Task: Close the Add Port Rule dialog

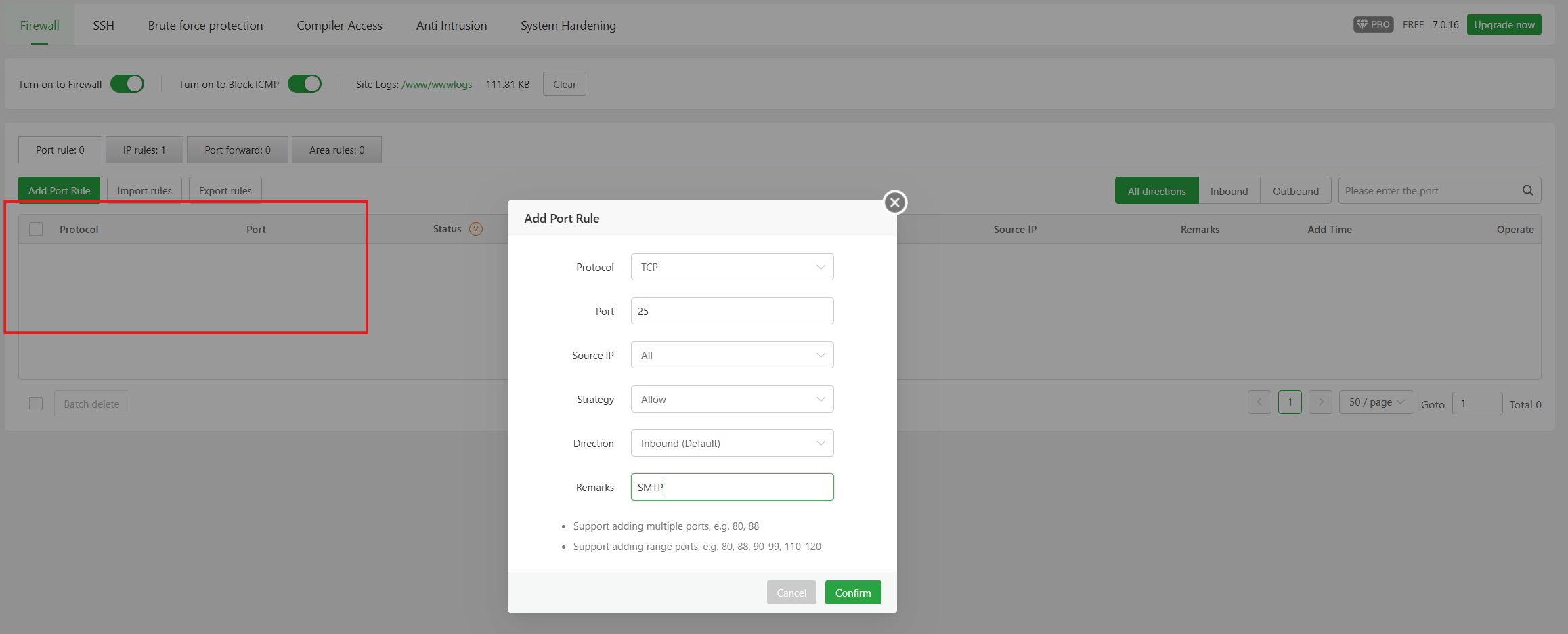Action: coord(894,203)
